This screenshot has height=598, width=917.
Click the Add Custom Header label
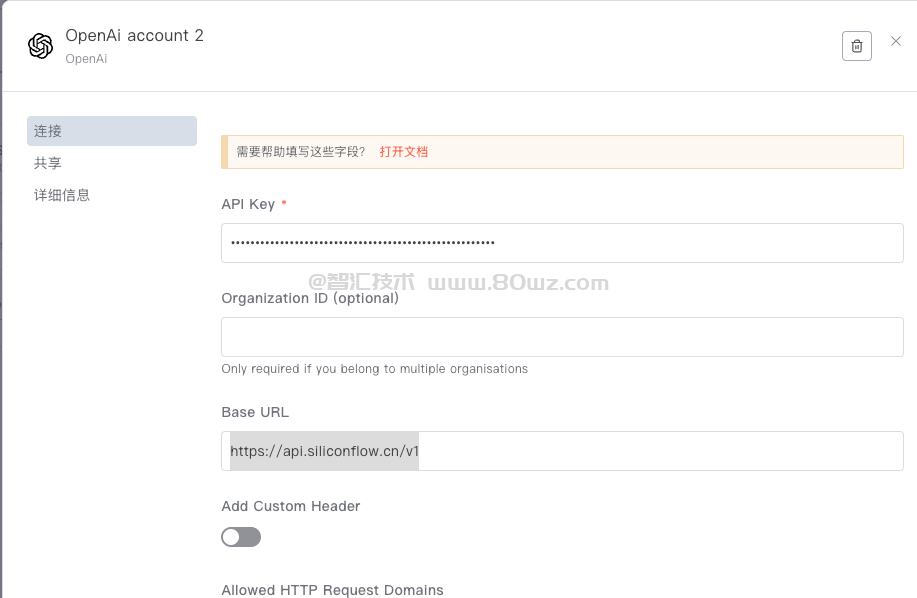[x=291, y=506]
